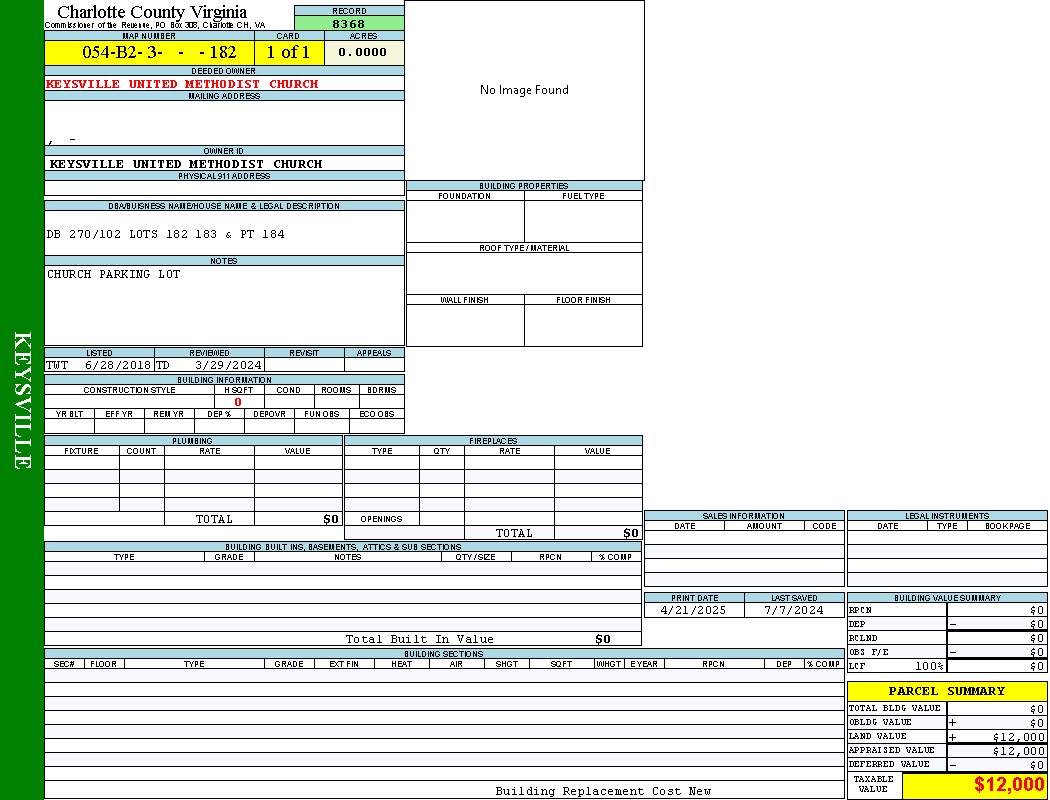The width and height of the screenshot is (1050, 800).
Task: Click the legal description text DB 270/102
Action: coord(166,234)
